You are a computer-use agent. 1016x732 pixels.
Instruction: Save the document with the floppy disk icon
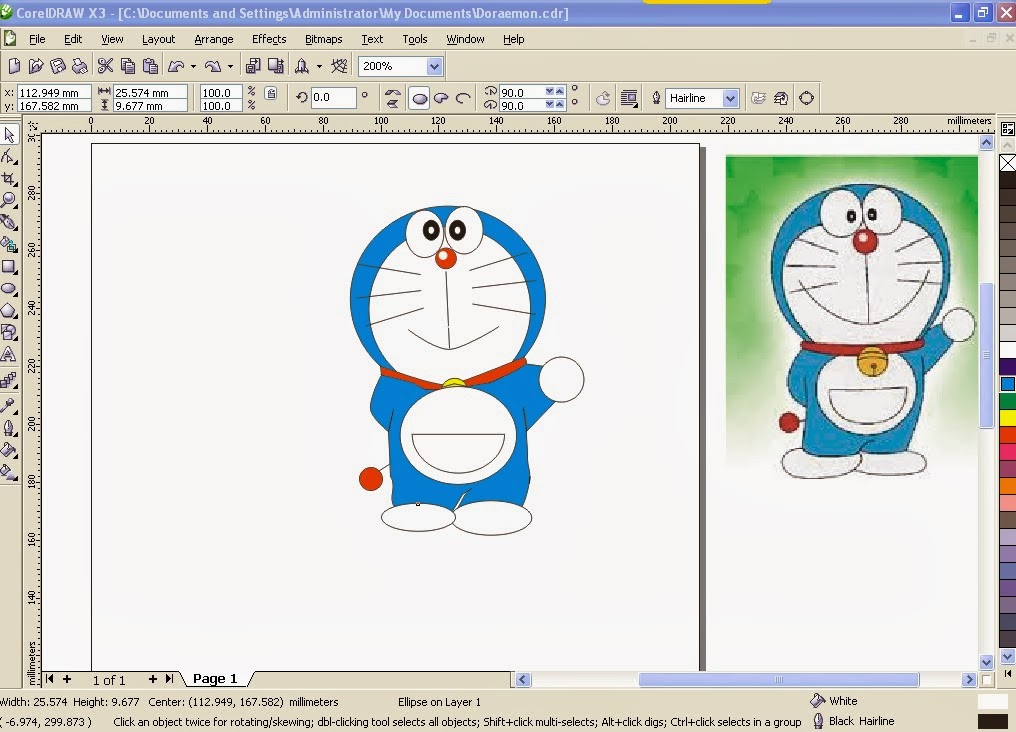click(58, 65)
